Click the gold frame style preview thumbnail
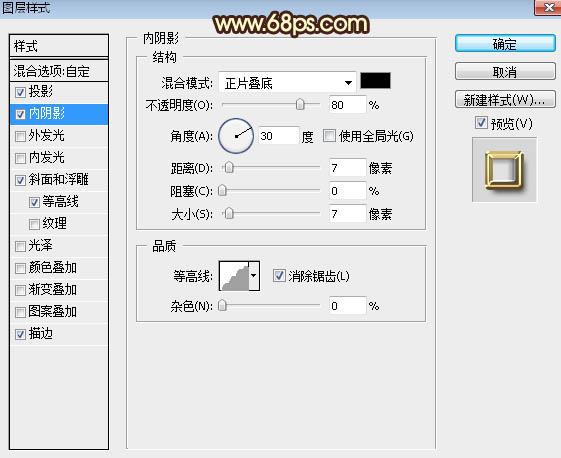This screenshot has width=561, height=458. [504, 170]
